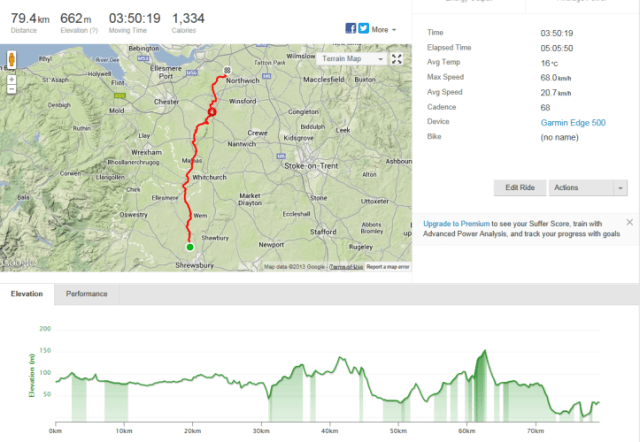Expand the More sharing options

(383, 30)
